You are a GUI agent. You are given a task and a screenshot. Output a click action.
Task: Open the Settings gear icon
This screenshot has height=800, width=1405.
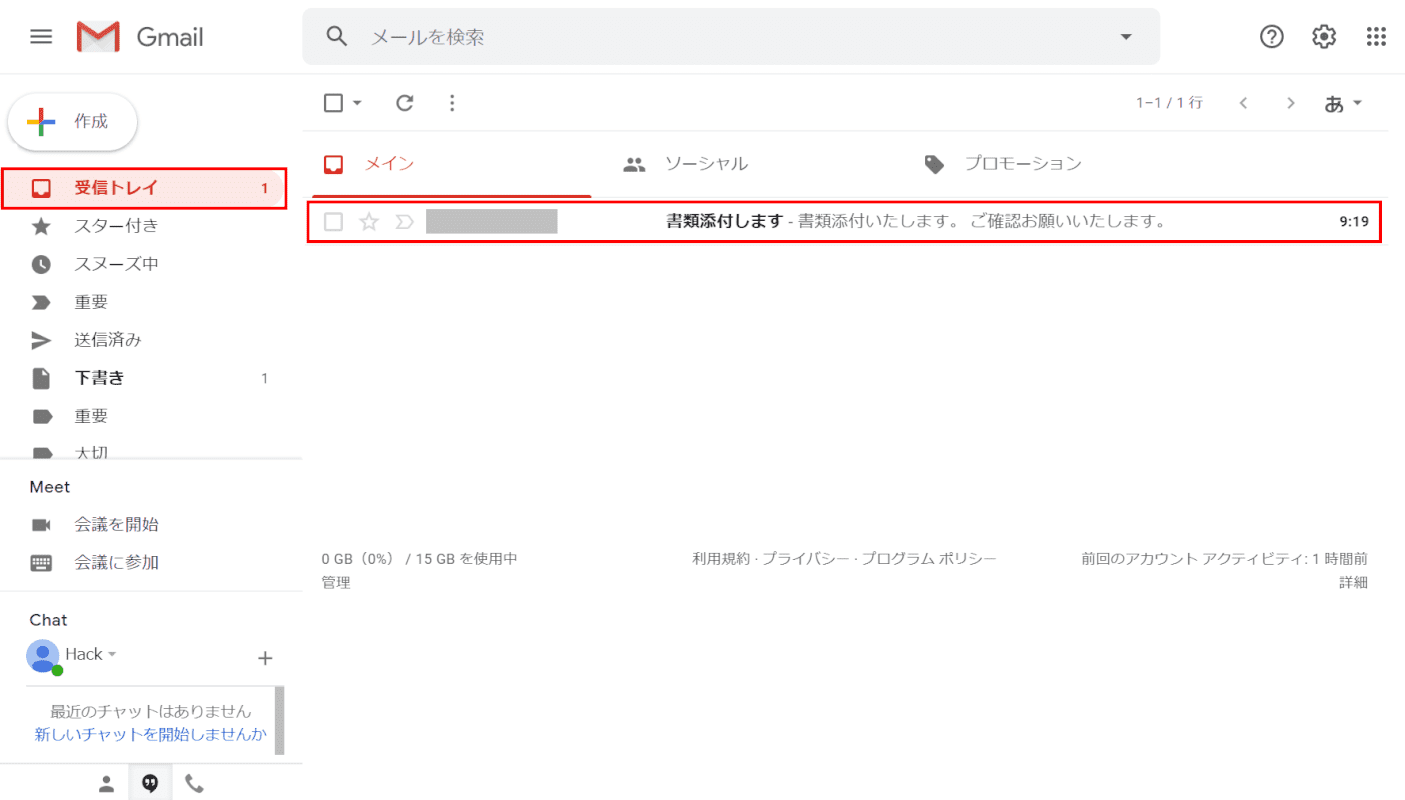(x=1324, y=37)
